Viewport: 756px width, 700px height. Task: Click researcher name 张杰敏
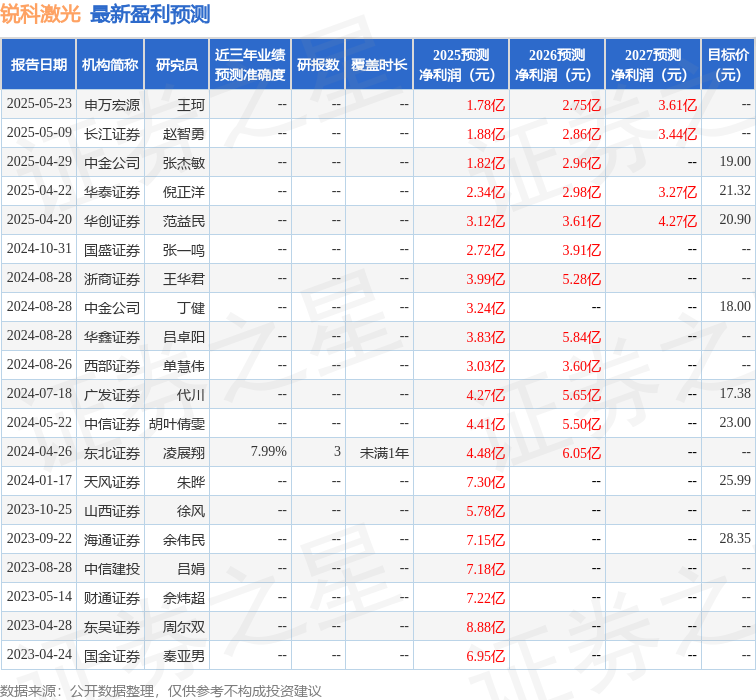click(x=184, y=163)
